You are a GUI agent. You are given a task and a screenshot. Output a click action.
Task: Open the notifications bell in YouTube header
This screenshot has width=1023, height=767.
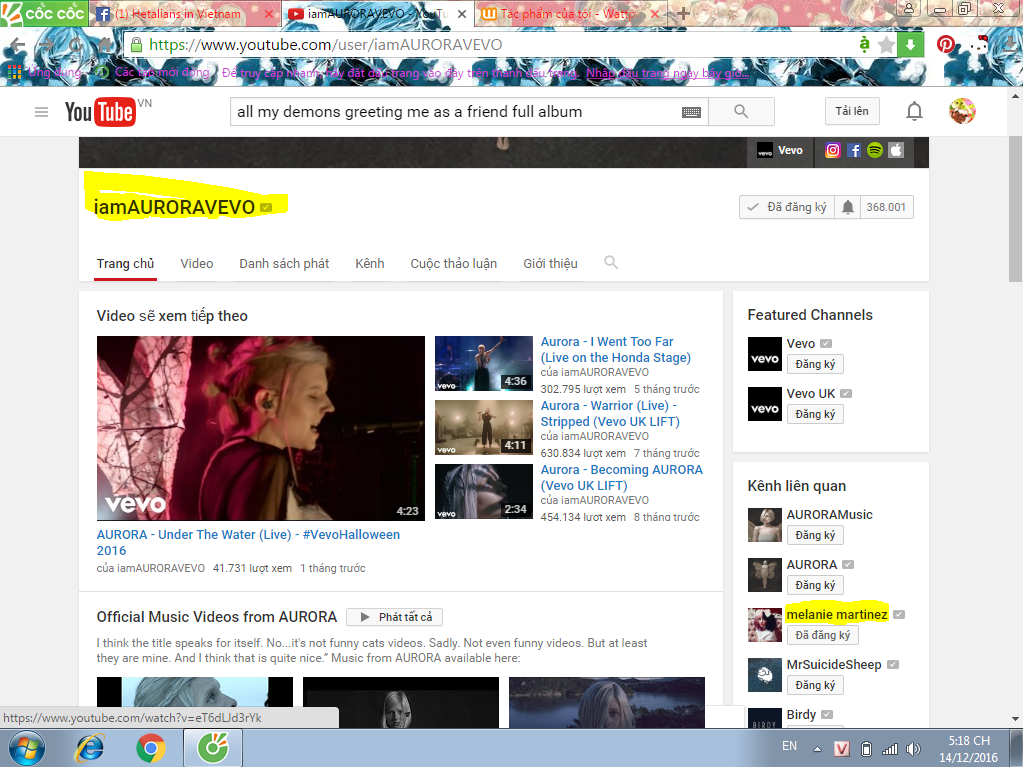point(914,112)
